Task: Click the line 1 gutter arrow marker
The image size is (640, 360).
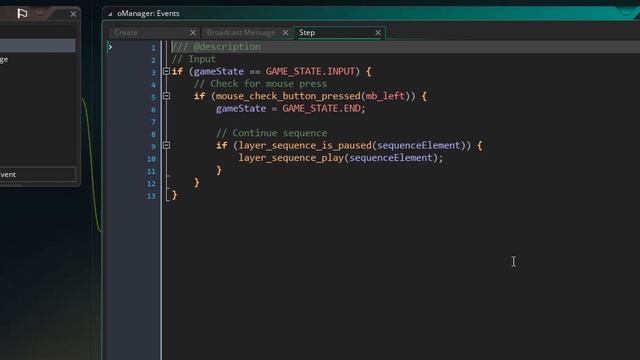Action: click(x=110, y=47)
